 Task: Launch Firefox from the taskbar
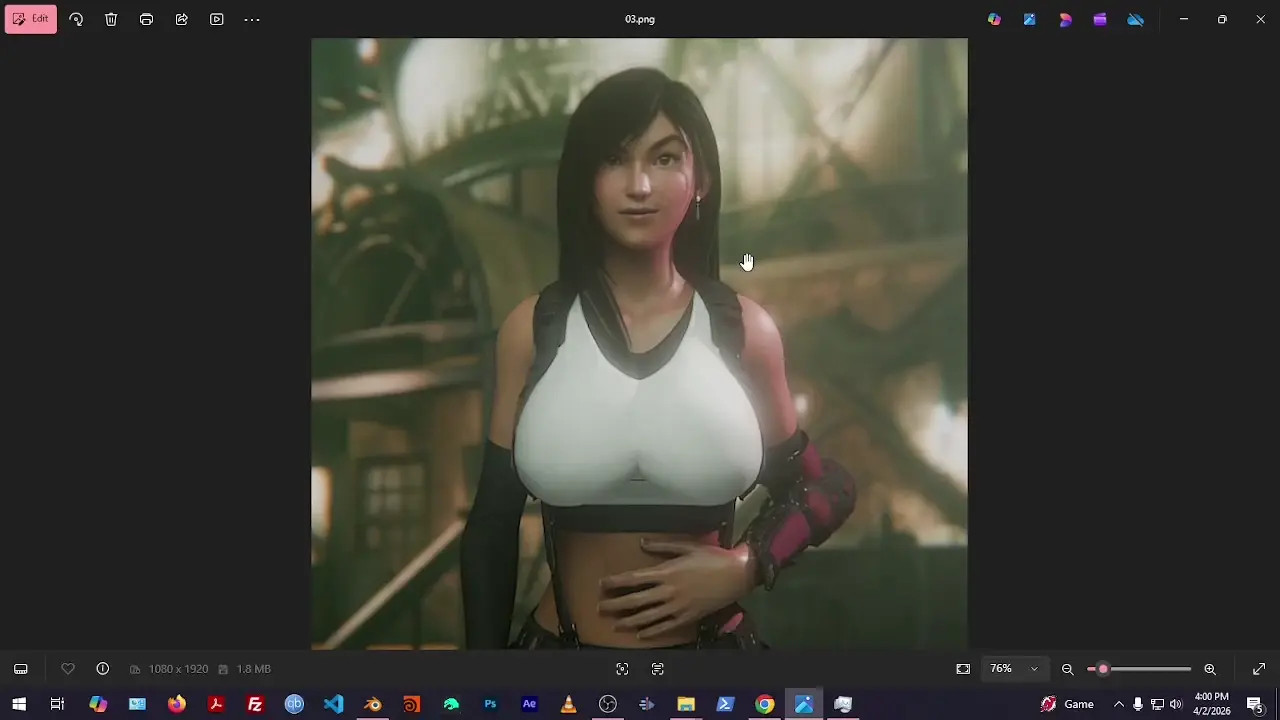tap(176, 704)
